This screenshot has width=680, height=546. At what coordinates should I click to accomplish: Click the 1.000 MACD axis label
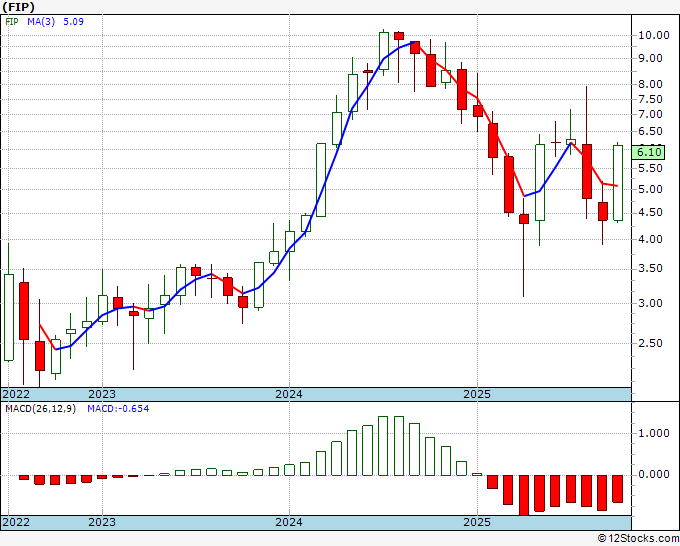653,433
